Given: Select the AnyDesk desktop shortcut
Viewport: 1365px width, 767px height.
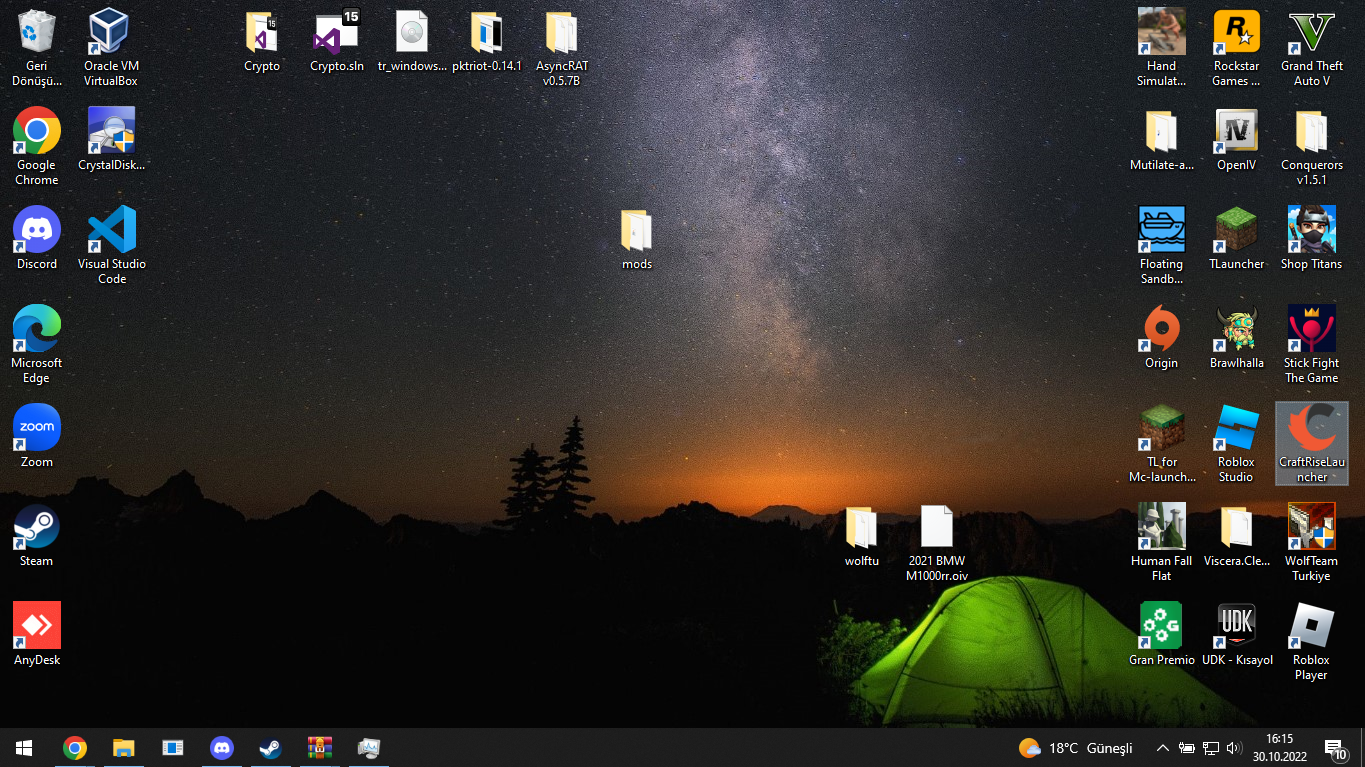Looking at the screenshot, I should tap(37, 634).
